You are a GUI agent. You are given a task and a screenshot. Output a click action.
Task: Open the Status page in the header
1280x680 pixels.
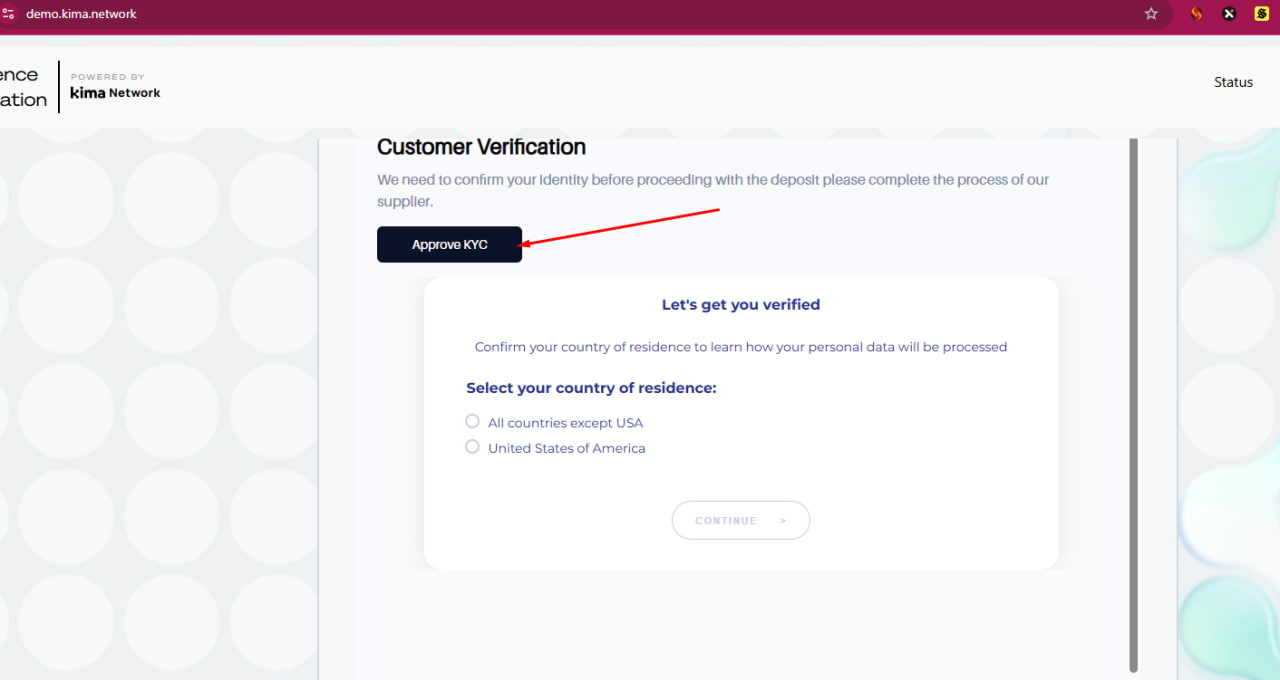1233,82
